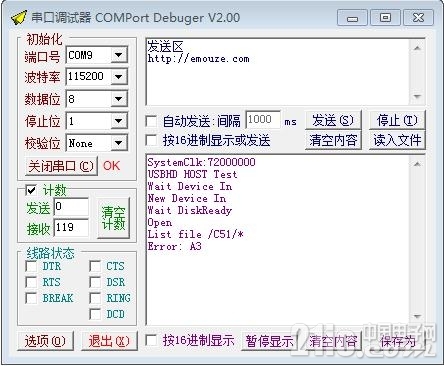
Task: Click the 读入文件 load file button
Action: 397,140
